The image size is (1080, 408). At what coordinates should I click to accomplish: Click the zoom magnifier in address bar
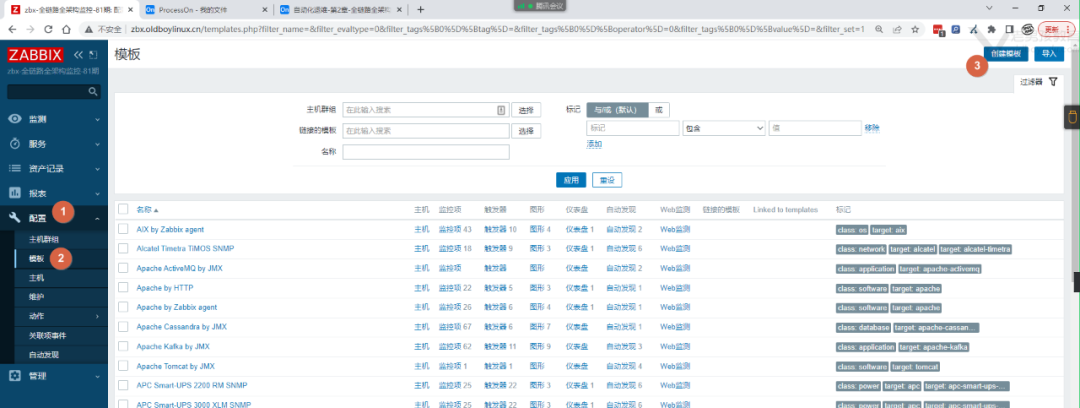point(880,30)
